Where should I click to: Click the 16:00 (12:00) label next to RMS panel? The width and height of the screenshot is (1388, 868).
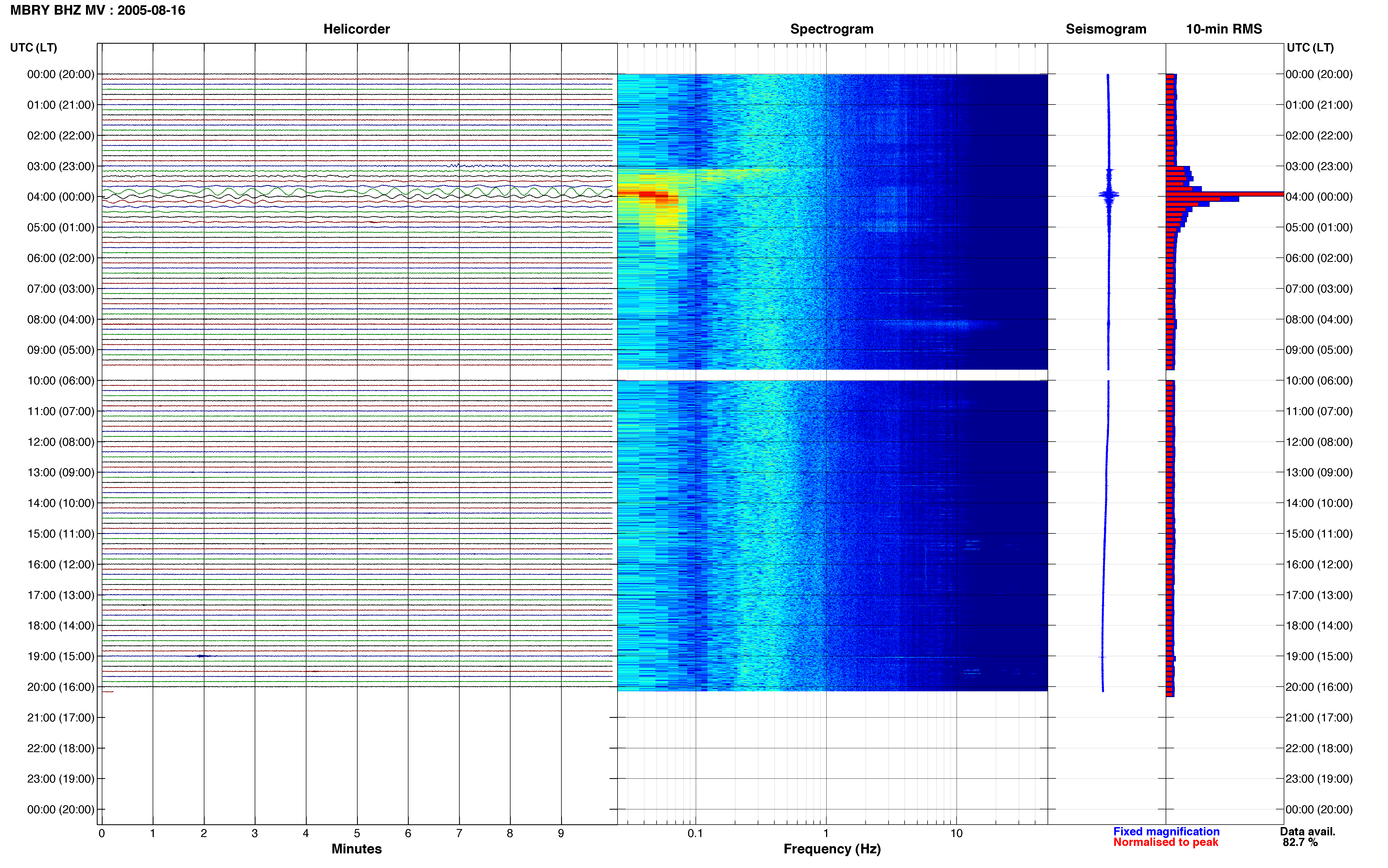[1319, 565]
